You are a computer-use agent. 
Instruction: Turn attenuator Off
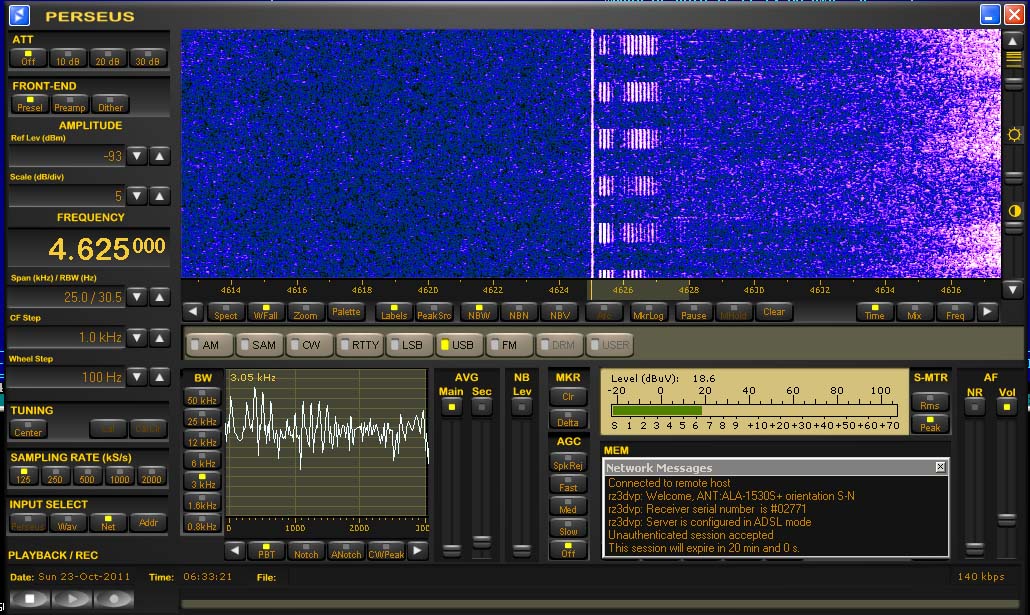[x=28, y=58]
